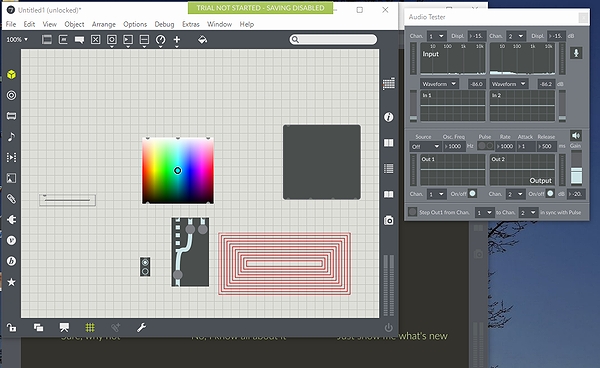Toggle the left Pulse button in Audio Tester
The image size is (600, 368).
482,146
